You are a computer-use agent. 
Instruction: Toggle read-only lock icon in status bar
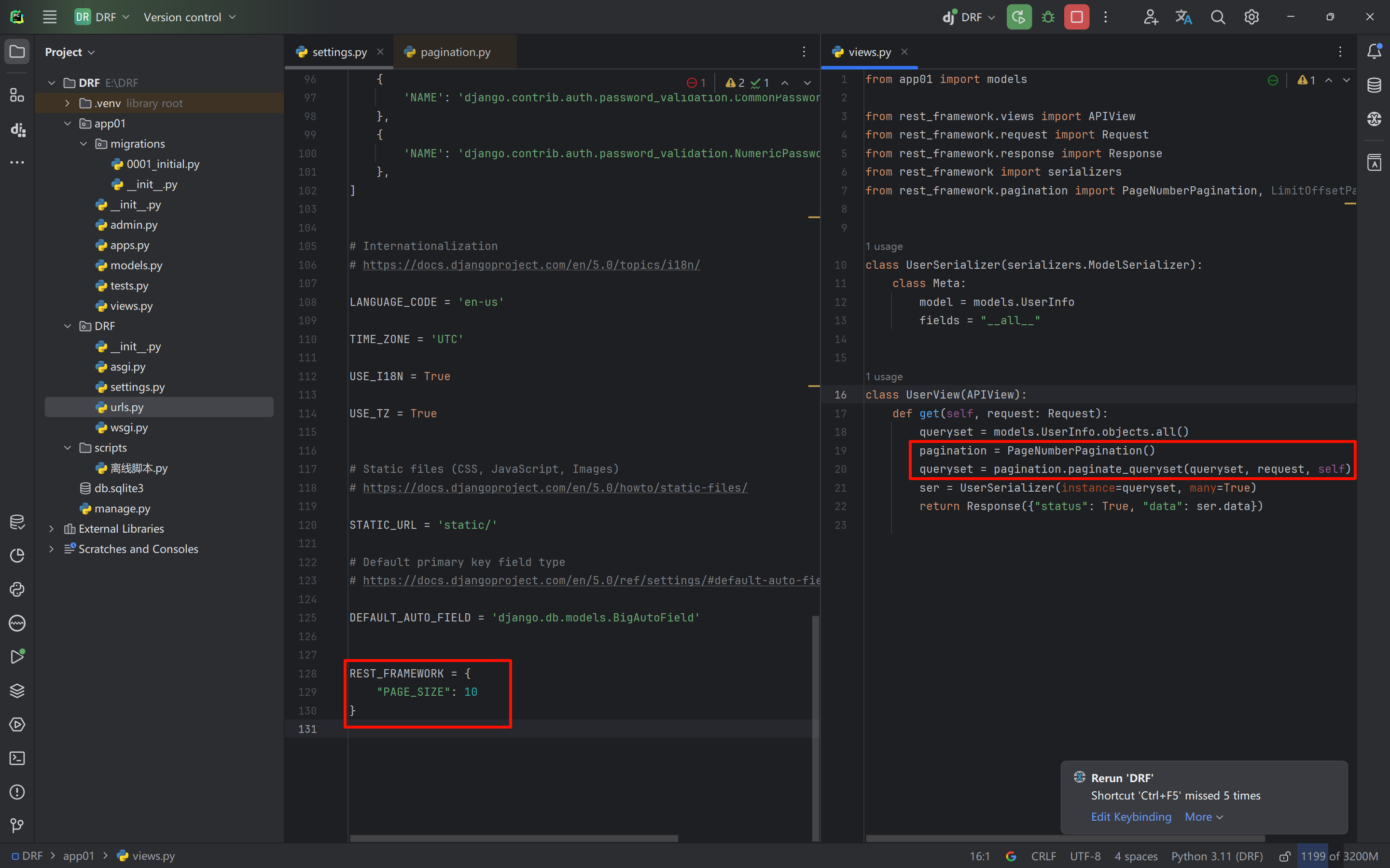pyautogui.click(x=1284, y=856)
